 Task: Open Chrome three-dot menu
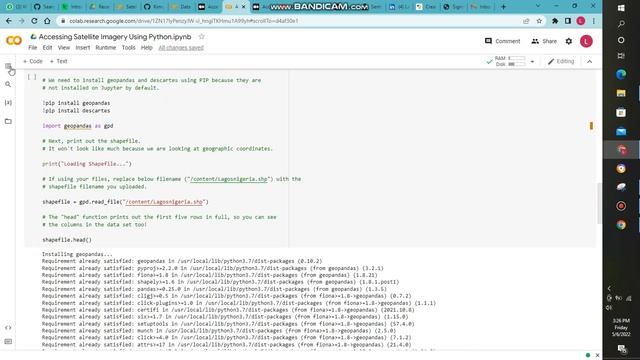(594, 21)
